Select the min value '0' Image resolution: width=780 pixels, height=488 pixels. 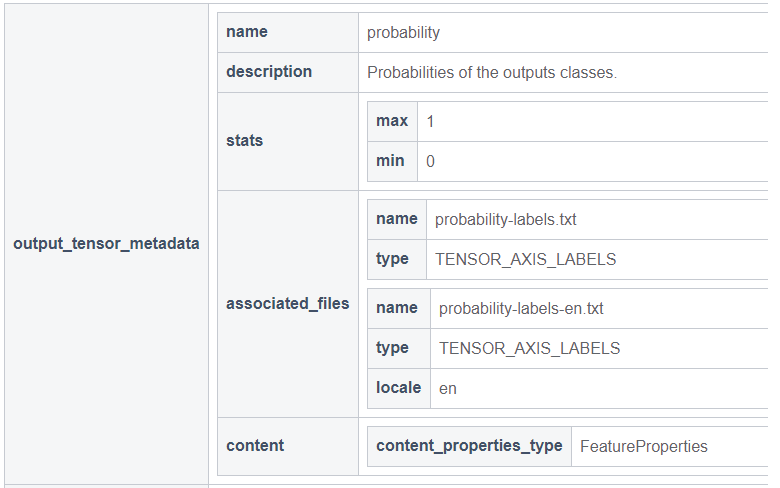(x=431, y=161)
